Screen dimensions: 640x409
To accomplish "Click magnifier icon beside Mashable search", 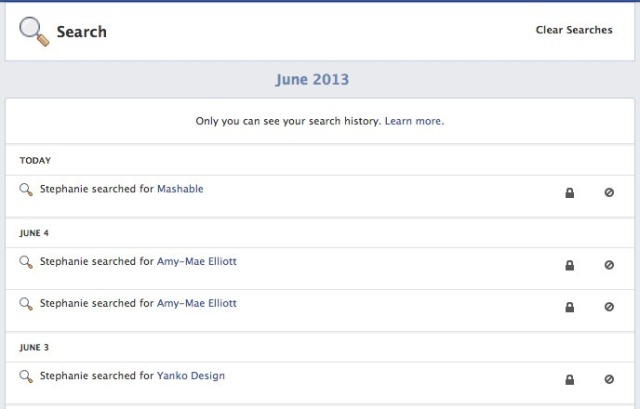I will [x=26, y=189].
